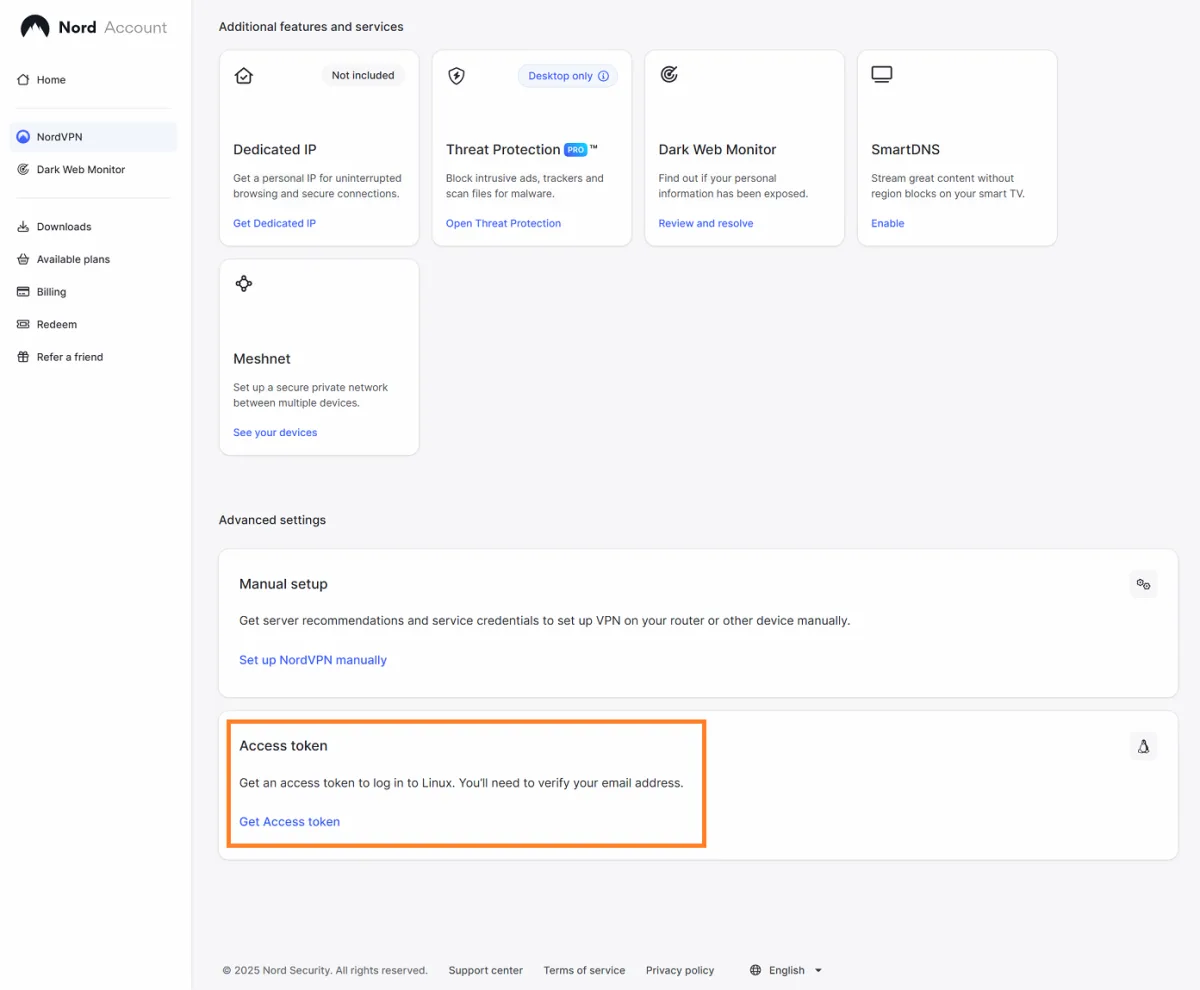This screenshot has height=990, width=1200.
Task: Open the English language dropdown
Action: point(786,970)
